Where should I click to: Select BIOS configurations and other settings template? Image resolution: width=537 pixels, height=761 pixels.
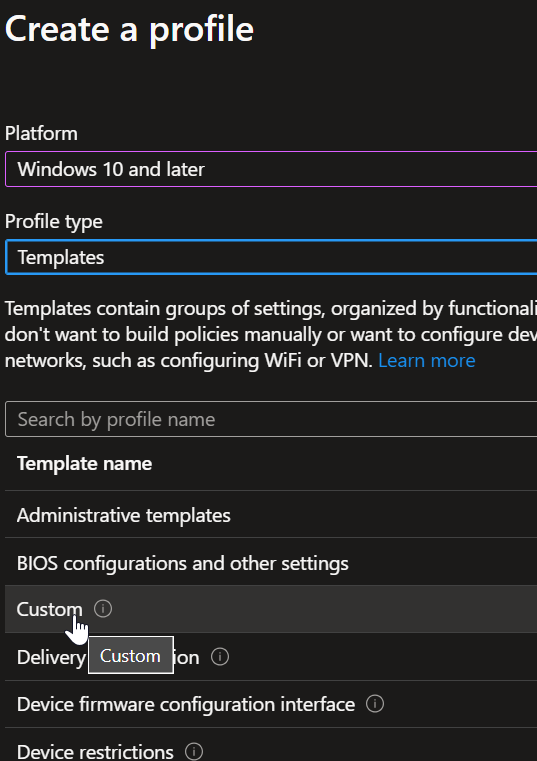pyautogui.click(x=271, y=562)
